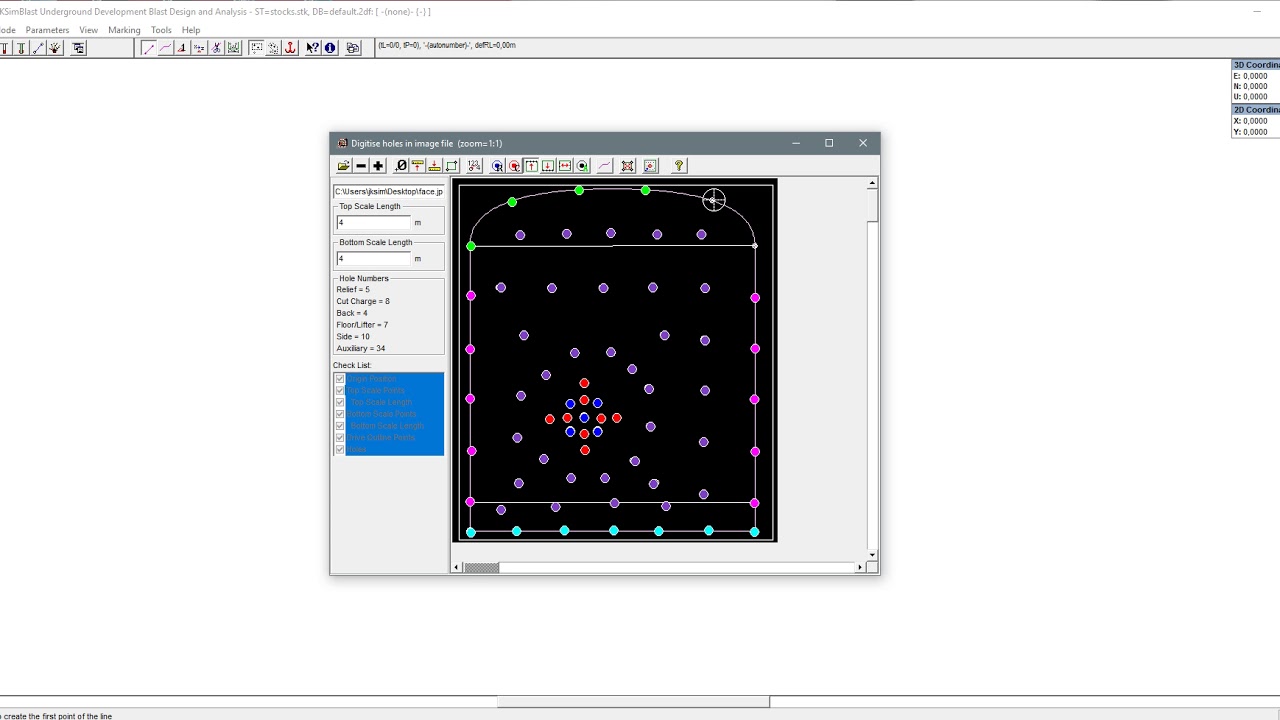Toggle the Bottom Scale Length checkbox
The image size is (1280, 720).
click(x=340, y=426)
